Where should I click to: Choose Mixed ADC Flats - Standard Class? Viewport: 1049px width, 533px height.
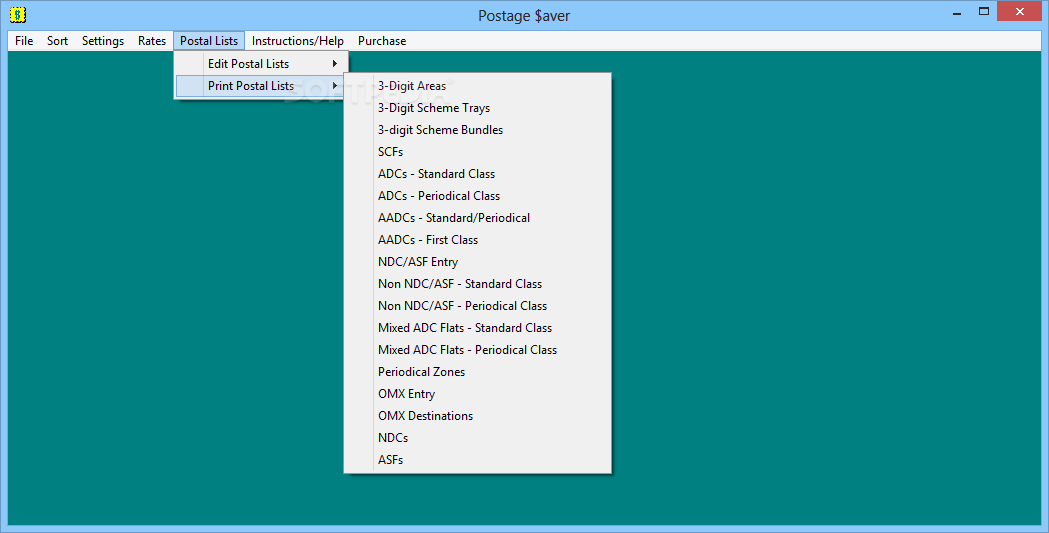click(x=478, y=328)
